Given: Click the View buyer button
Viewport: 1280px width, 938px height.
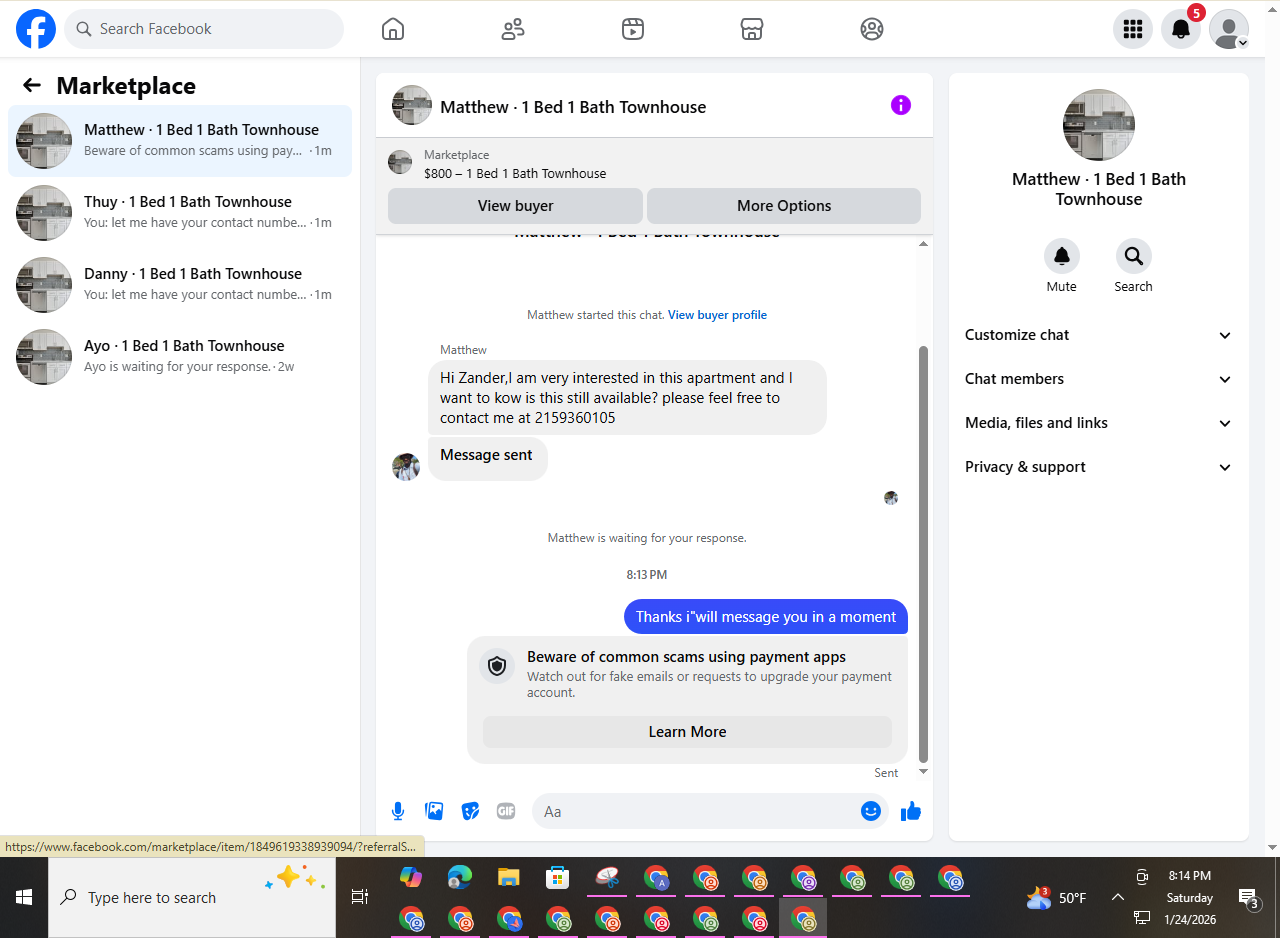Looking at the screenshot, I should click(x=515, y=206).
